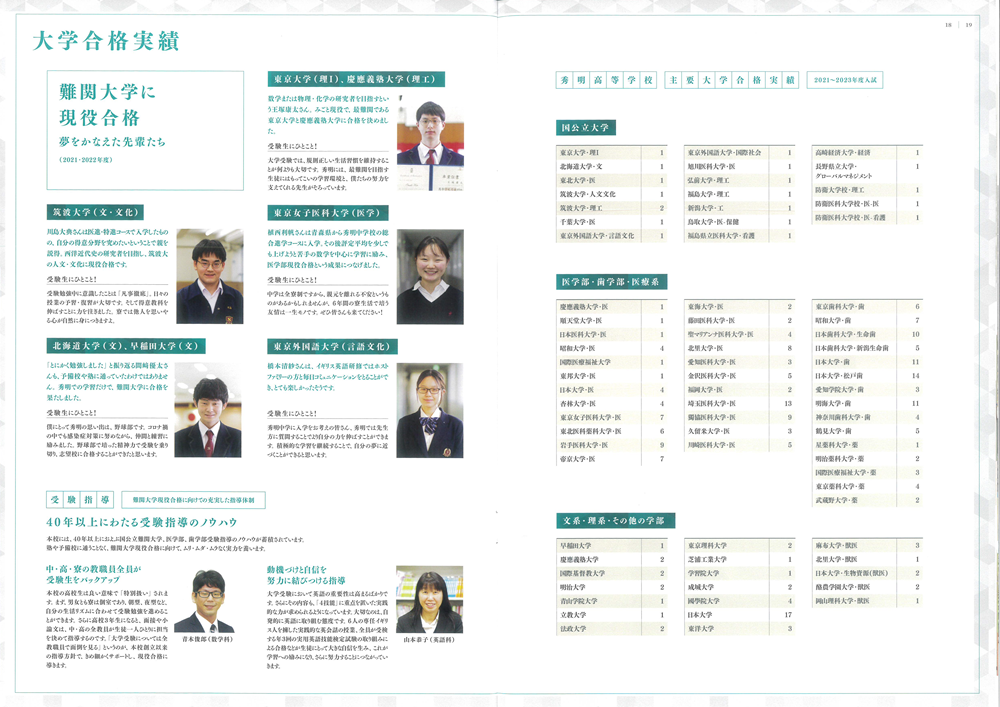Click the photo of teacher 山本恭子(英語科)
The width and height of the screenshot is (1000, 707).
[430, 599]
